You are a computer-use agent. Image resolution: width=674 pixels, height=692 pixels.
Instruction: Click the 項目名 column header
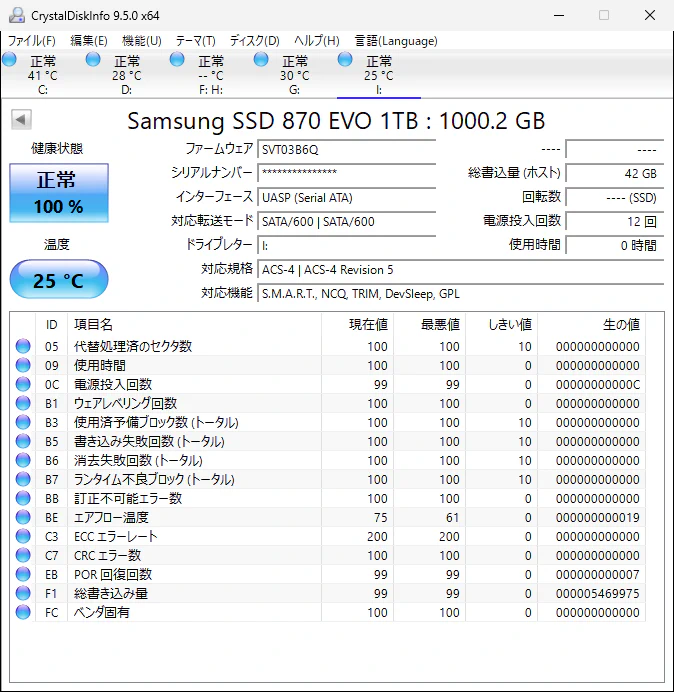click(194, 325)
